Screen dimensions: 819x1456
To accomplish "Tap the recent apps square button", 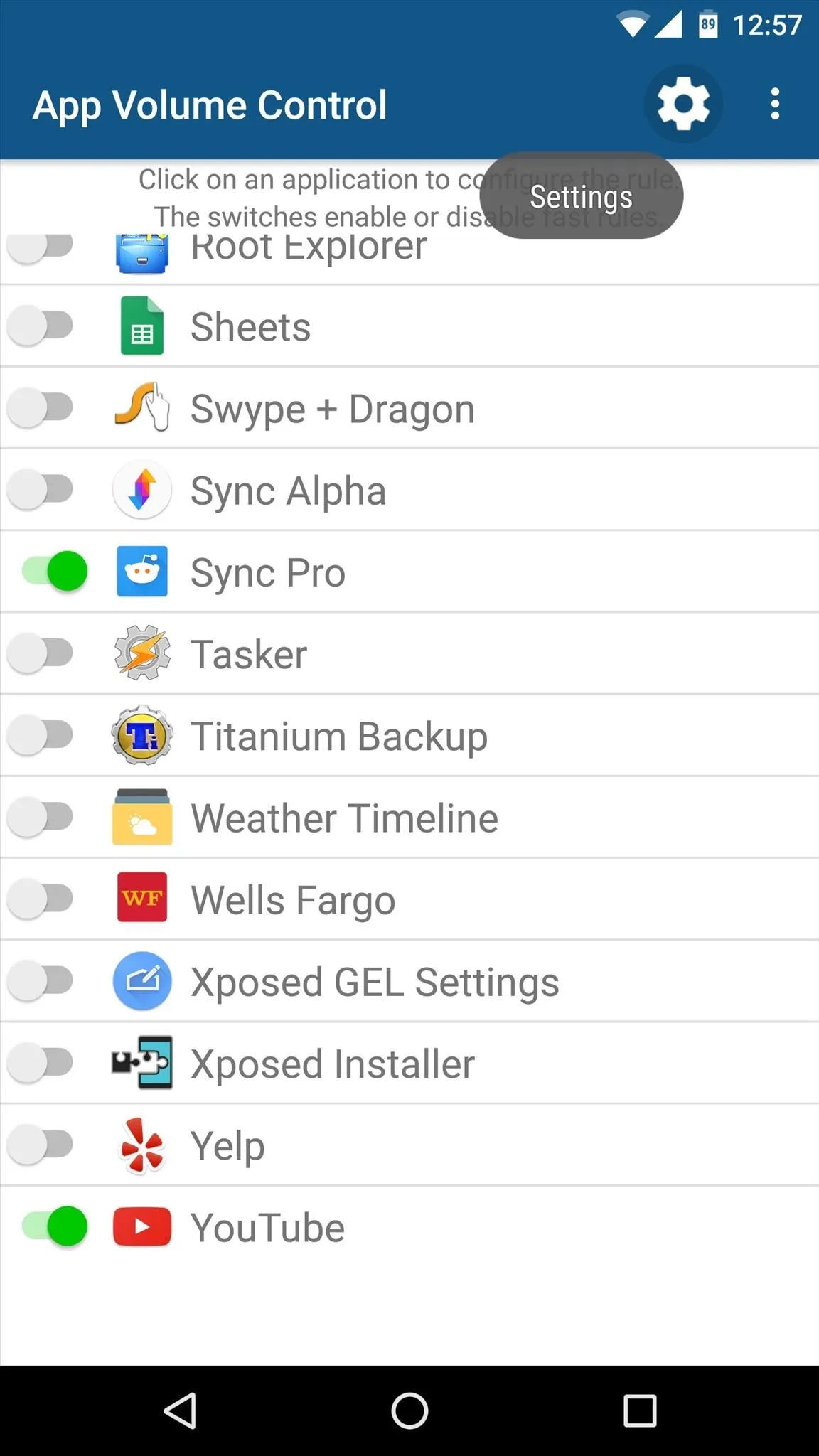I will tap(639, 1410).
